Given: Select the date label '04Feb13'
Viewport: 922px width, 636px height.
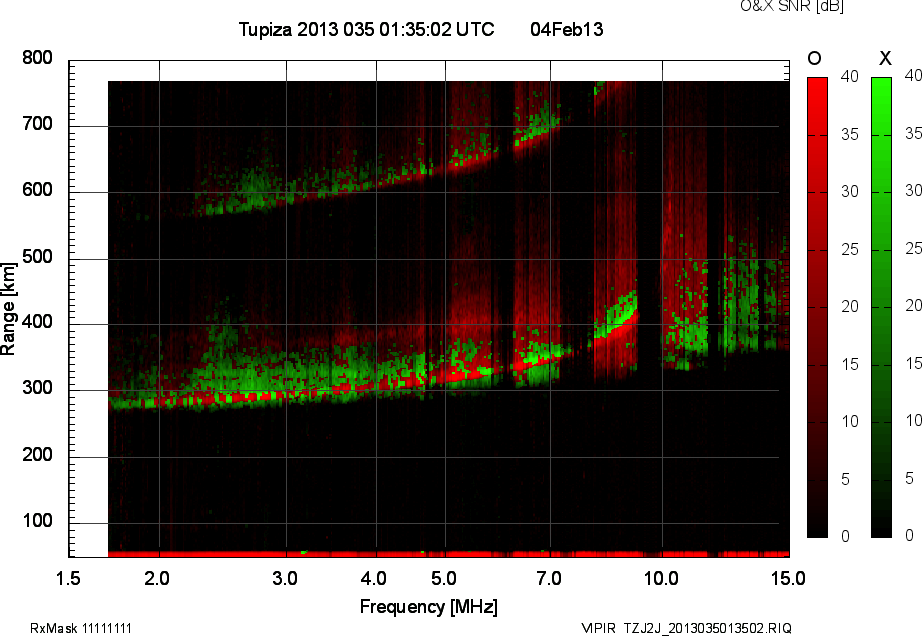Looking at the screenshot, I should pos(566,29).
